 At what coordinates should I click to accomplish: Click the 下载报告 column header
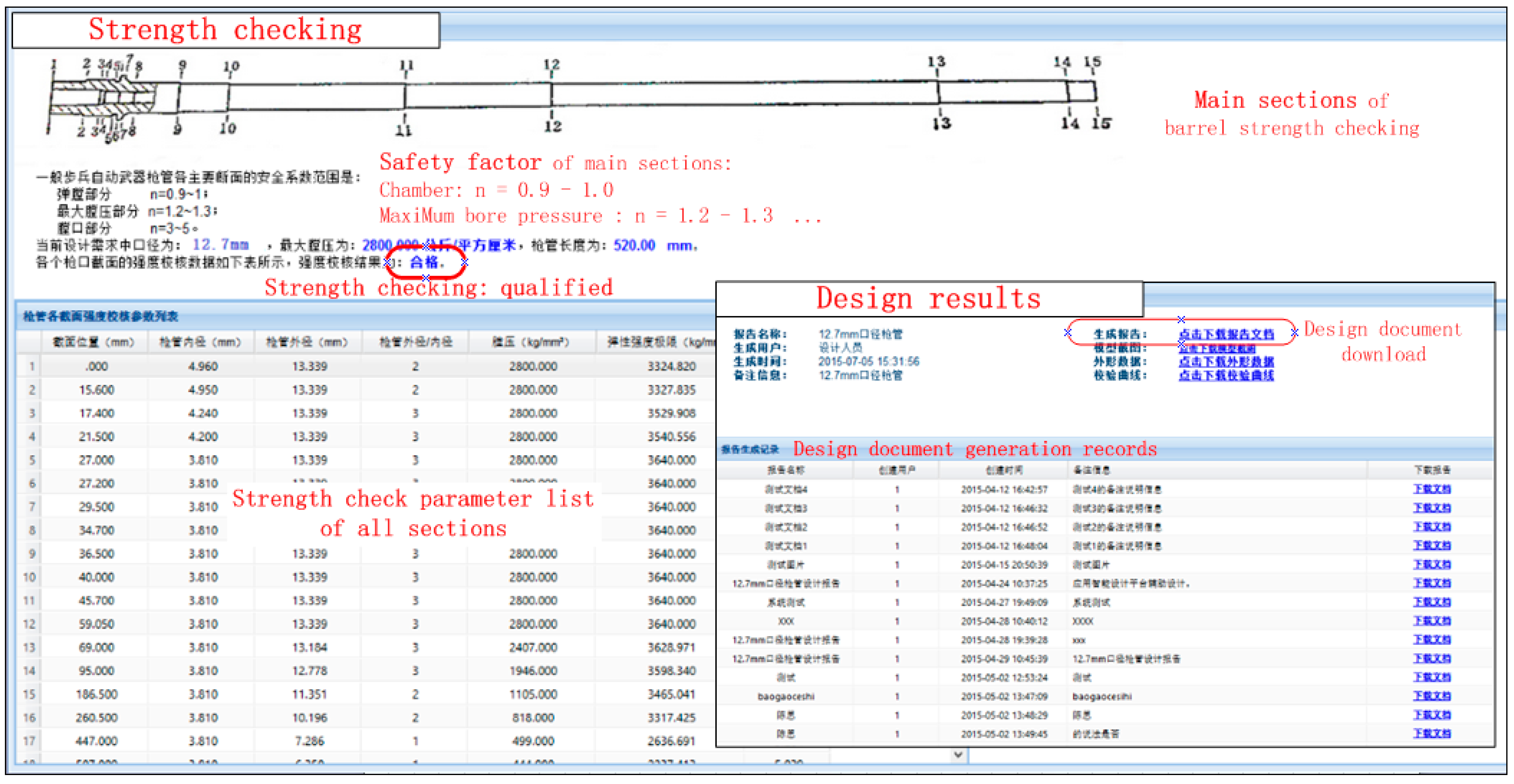click(x=1431, y=470)
